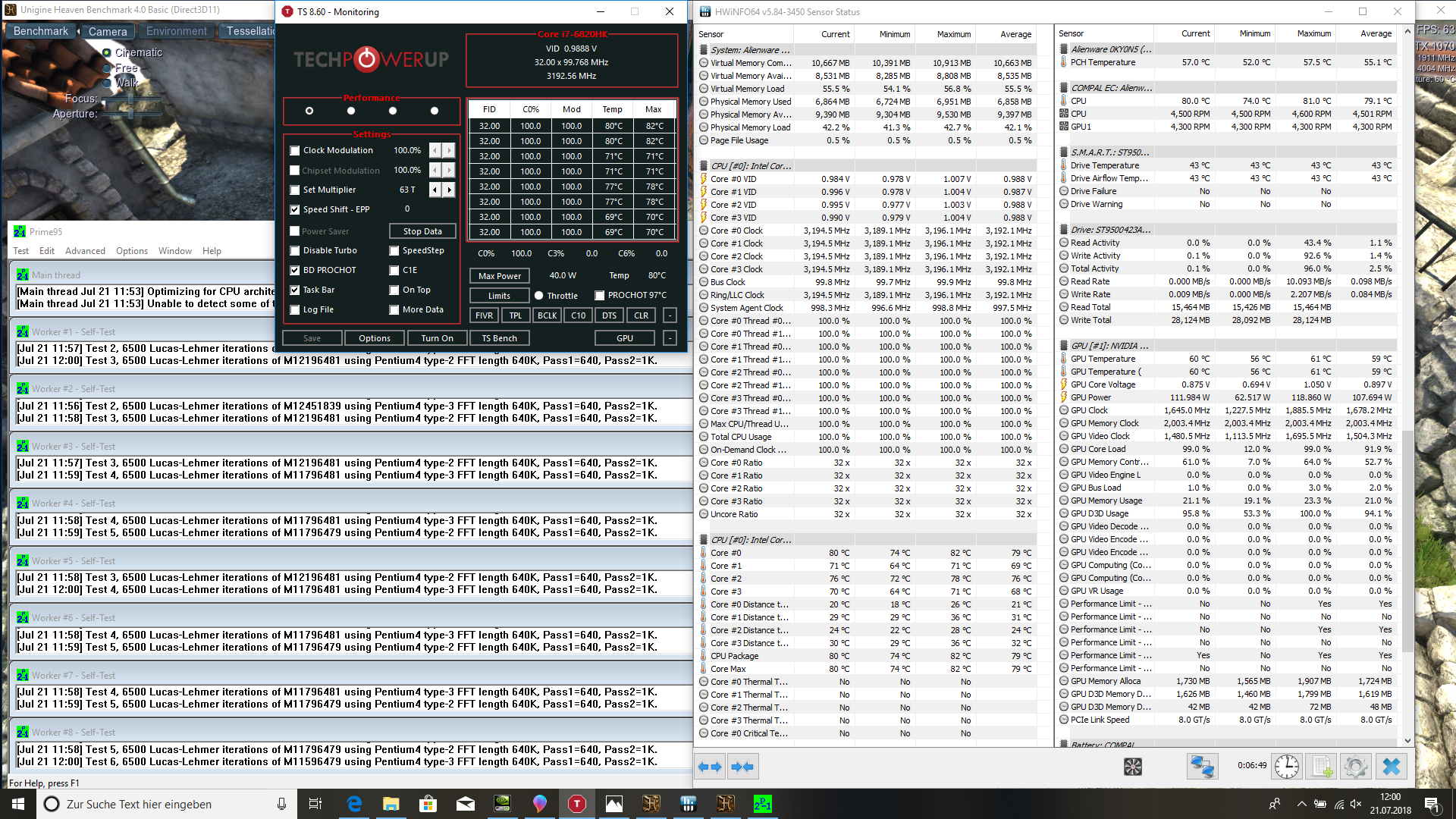Open the Advanced menu in Prime95
The height and width of the screenshot is (819, 1456).
85,251
